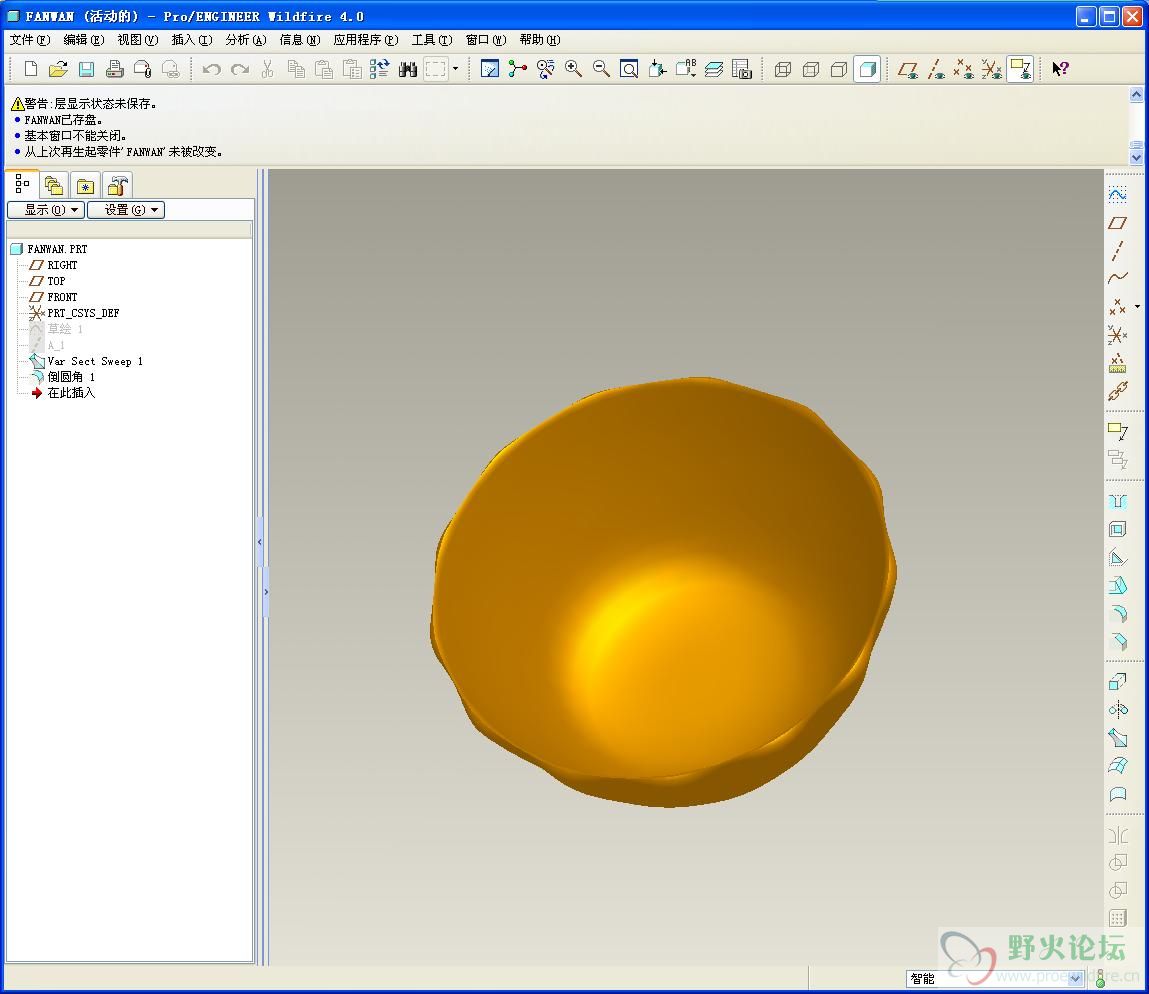Viewport: 1149px width, 994px height.
Task: Click the Datum Curve tool in right toolbar
Action: pos(1117,278)
